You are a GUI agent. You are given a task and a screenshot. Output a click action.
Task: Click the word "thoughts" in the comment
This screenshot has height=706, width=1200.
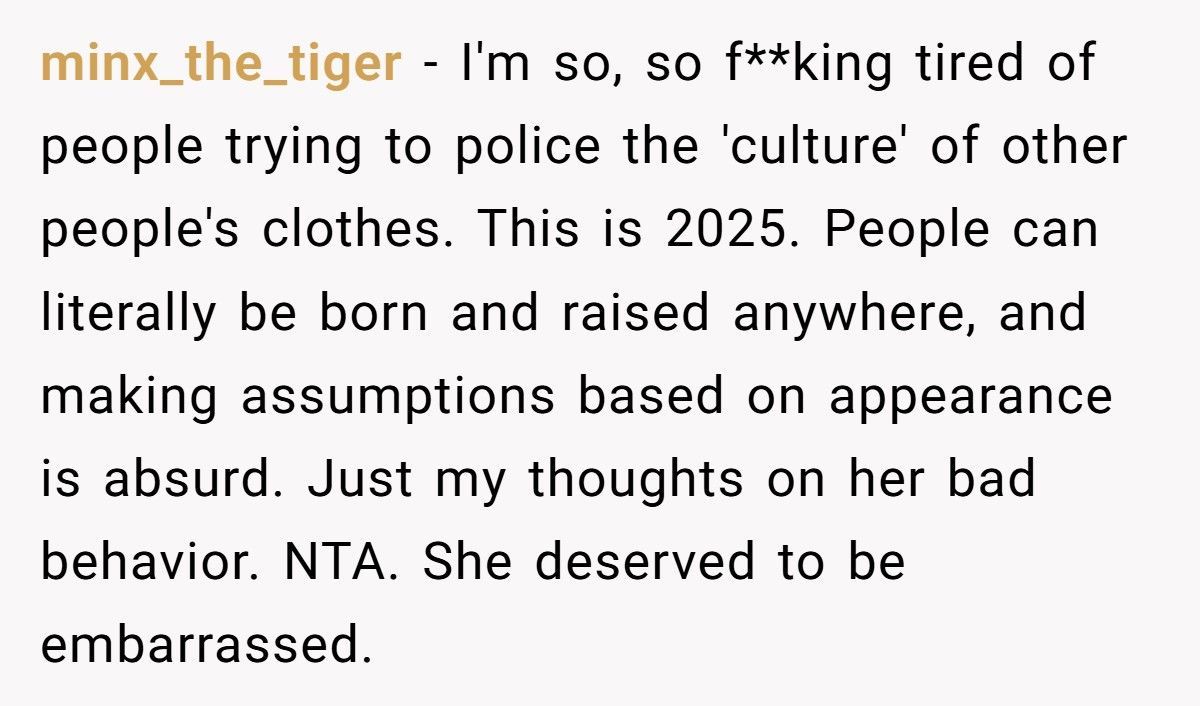tap(636, 479)
